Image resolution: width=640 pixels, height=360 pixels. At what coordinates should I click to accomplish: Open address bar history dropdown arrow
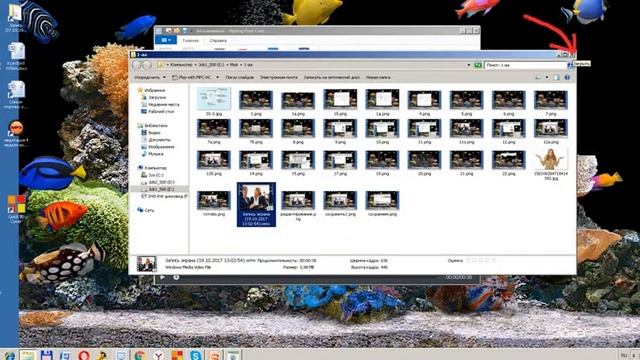coord(469,65)
